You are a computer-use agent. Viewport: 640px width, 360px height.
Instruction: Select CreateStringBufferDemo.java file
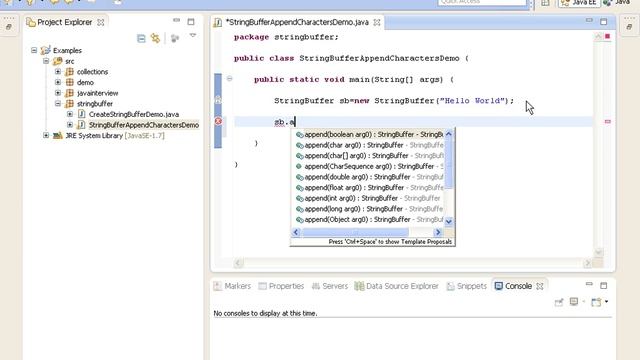(134, 114)
